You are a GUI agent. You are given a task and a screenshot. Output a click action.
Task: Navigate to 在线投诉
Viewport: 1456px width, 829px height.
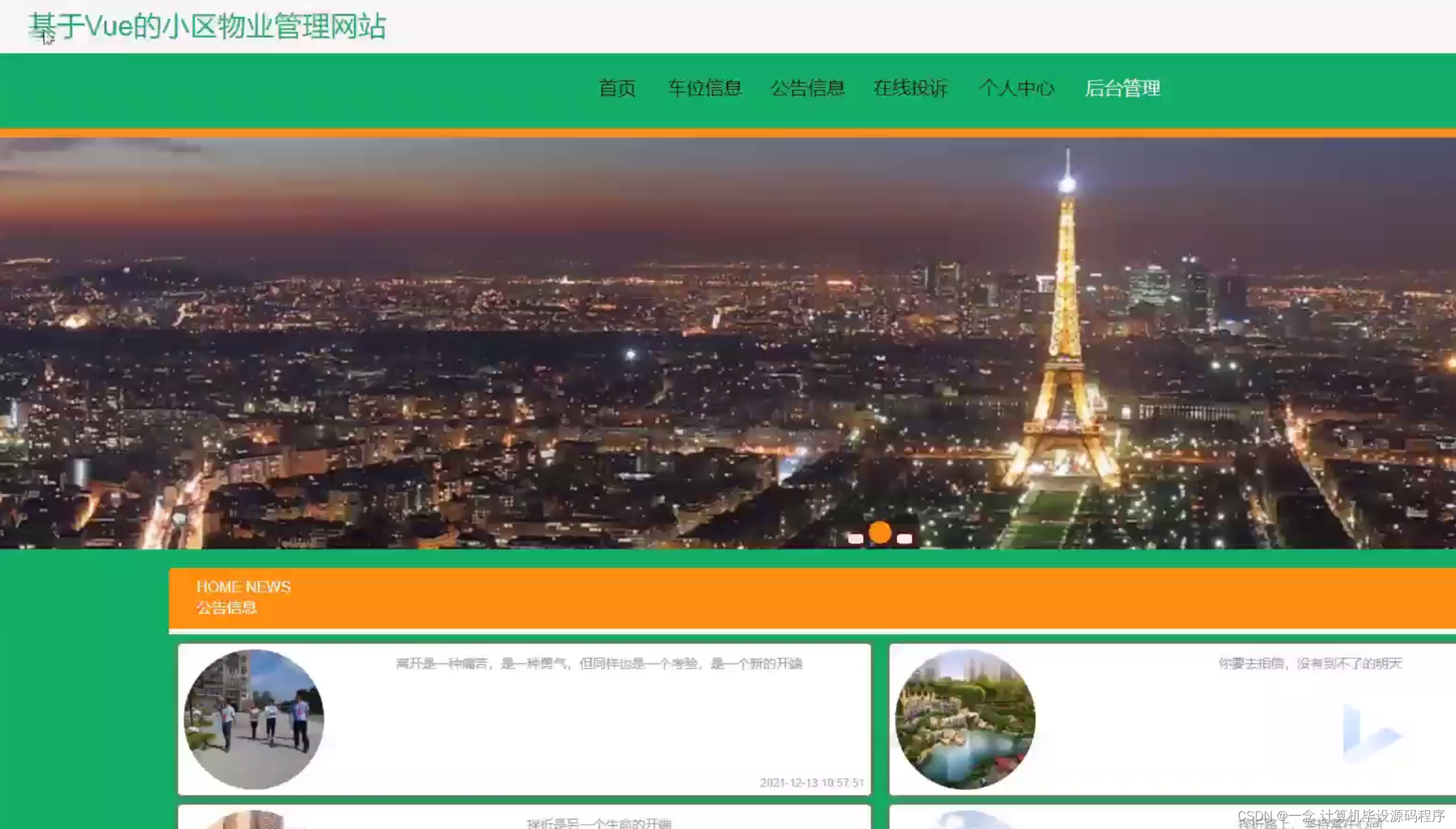pos(910,89)
